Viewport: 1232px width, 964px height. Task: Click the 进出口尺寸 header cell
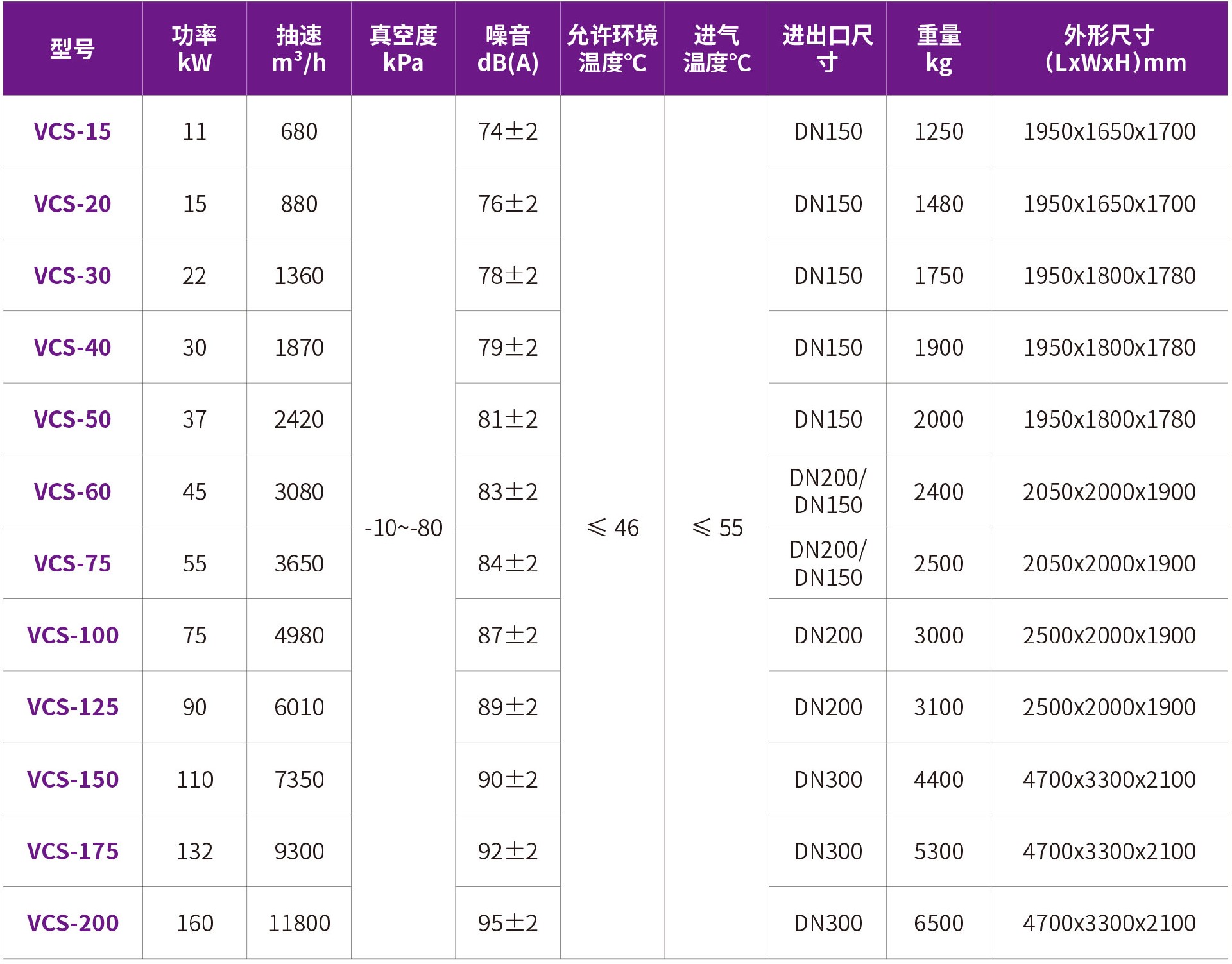click(828, 49)
